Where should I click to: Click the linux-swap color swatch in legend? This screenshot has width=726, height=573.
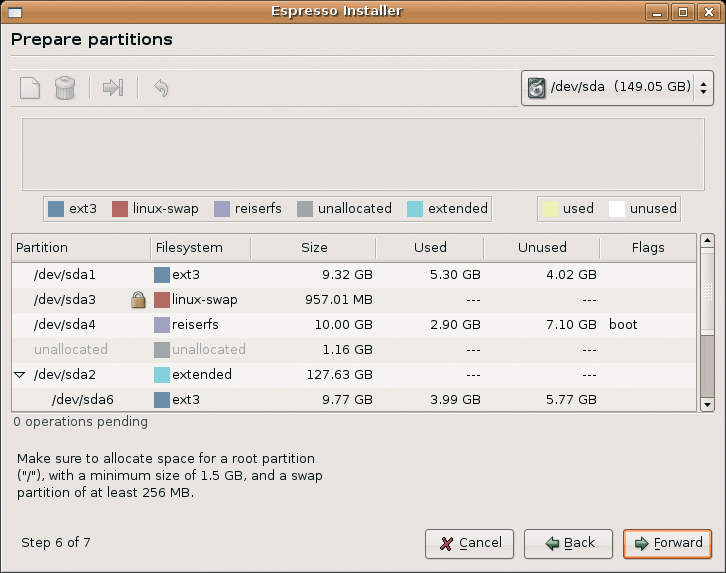click(x=120, y=209)
